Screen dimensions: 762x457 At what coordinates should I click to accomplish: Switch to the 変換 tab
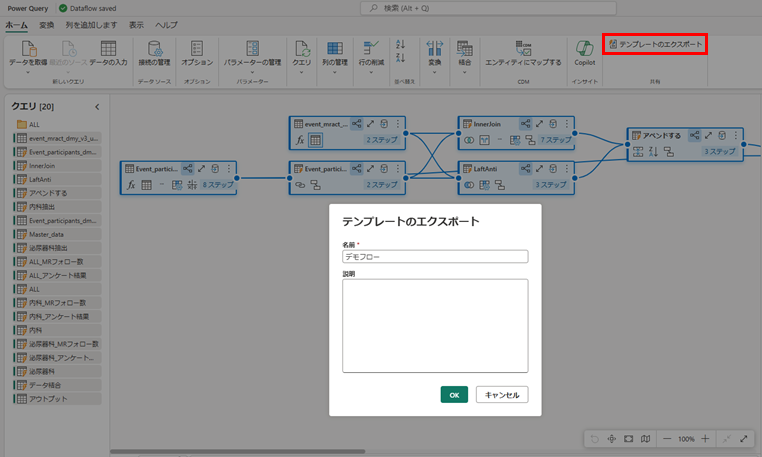click(x=47, y=25)
